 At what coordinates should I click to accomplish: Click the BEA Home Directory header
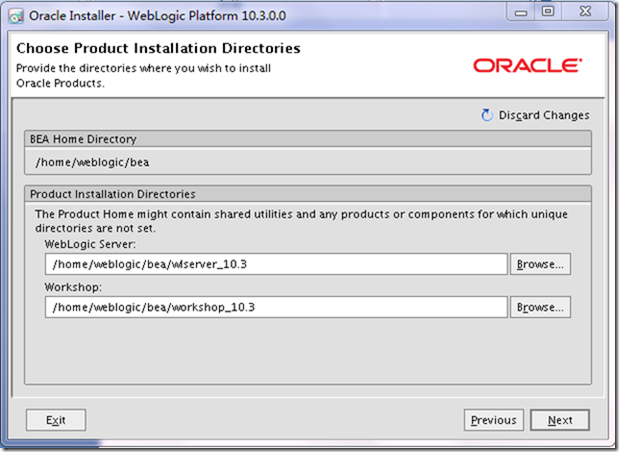click(x=308, y=139)
